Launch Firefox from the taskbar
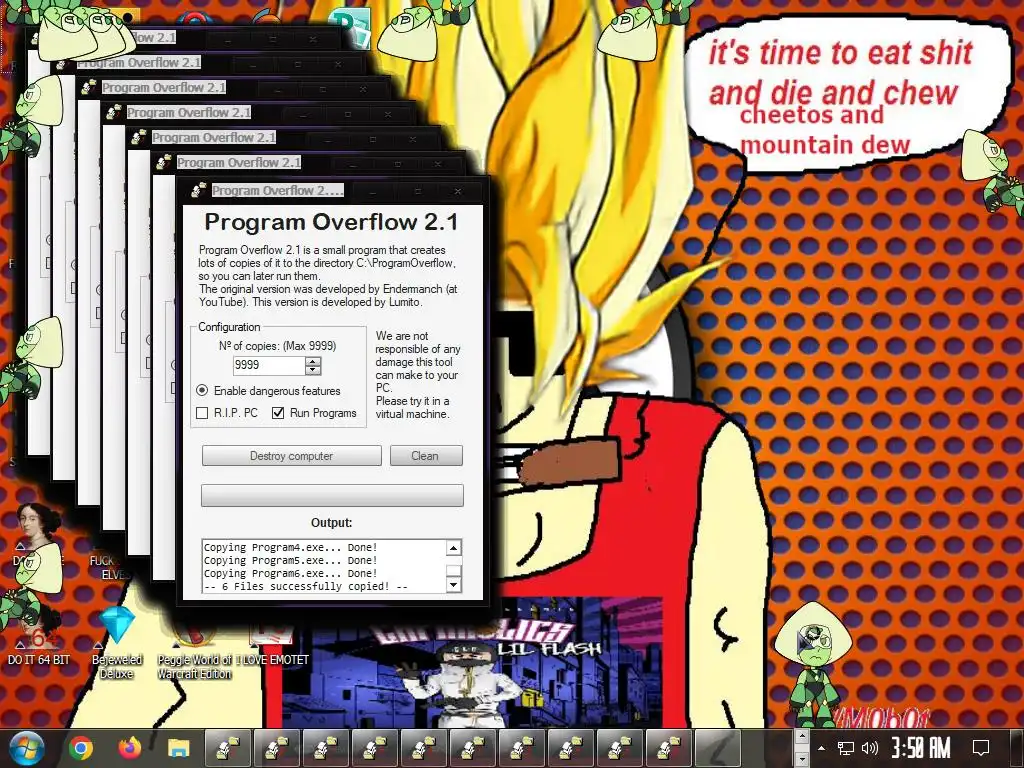This screenshot has width=1024, height=768. (x=130, y=748)
